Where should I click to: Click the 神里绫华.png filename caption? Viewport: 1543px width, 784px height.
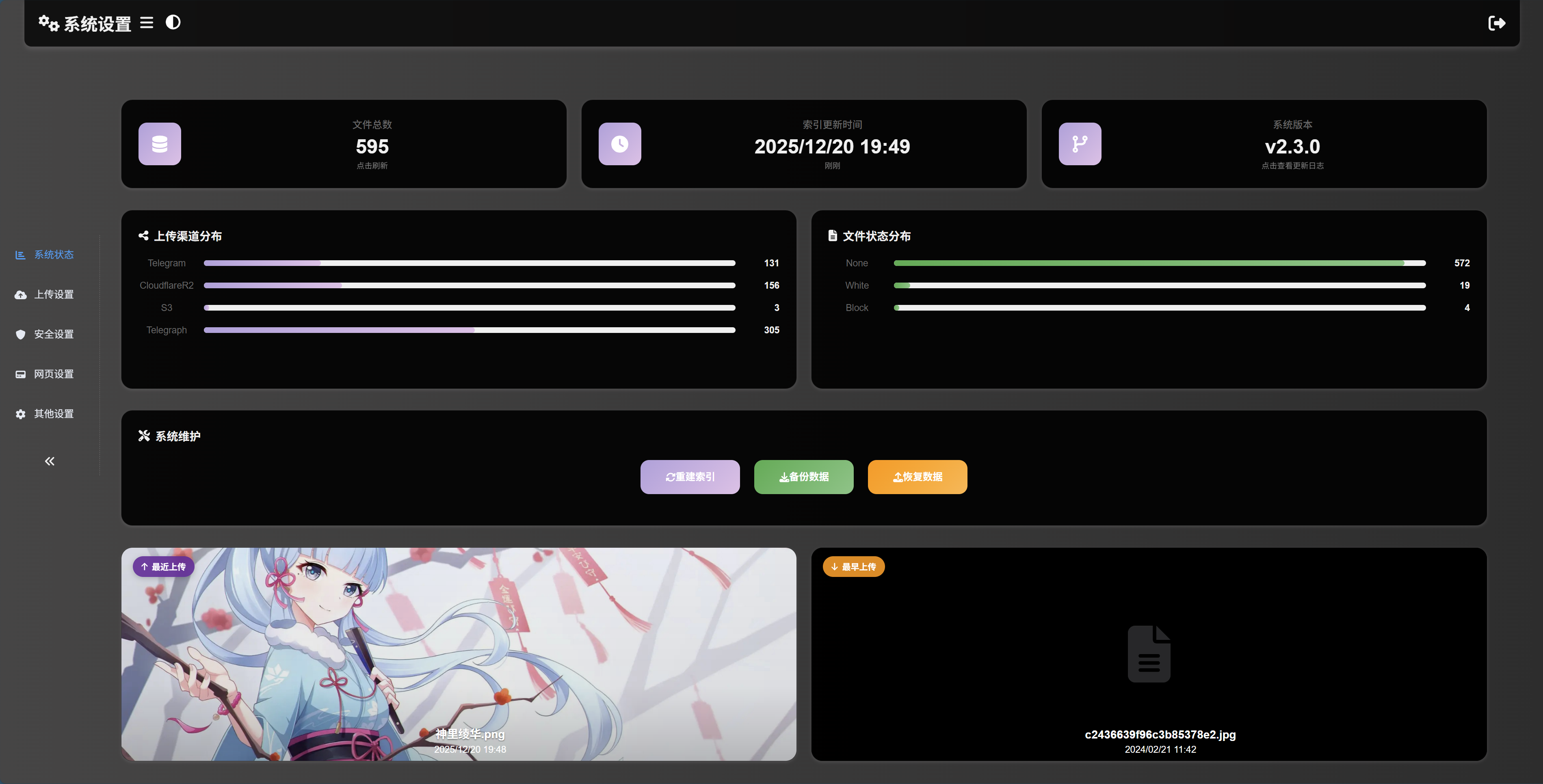(x=470, y=734)
